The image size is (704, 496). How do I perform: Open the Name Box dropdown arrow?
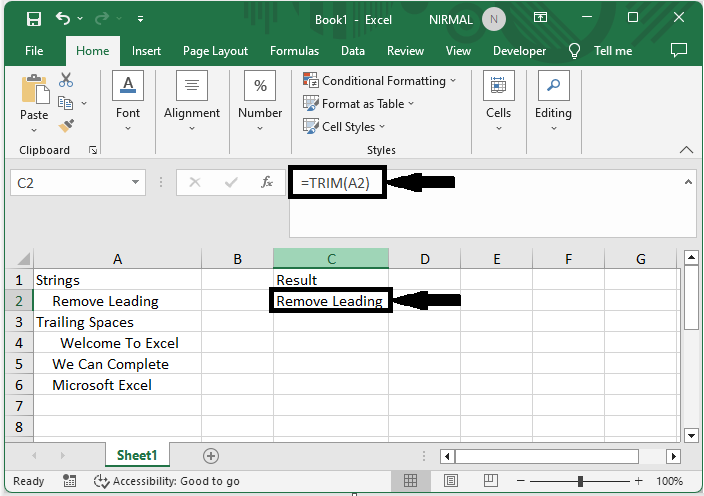coord(135,182)
